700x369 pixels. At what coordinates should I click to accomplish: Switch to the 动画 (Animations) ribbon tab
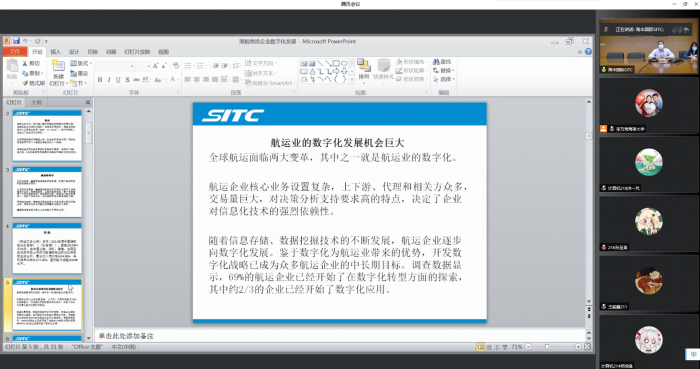(x=111, y=52)
